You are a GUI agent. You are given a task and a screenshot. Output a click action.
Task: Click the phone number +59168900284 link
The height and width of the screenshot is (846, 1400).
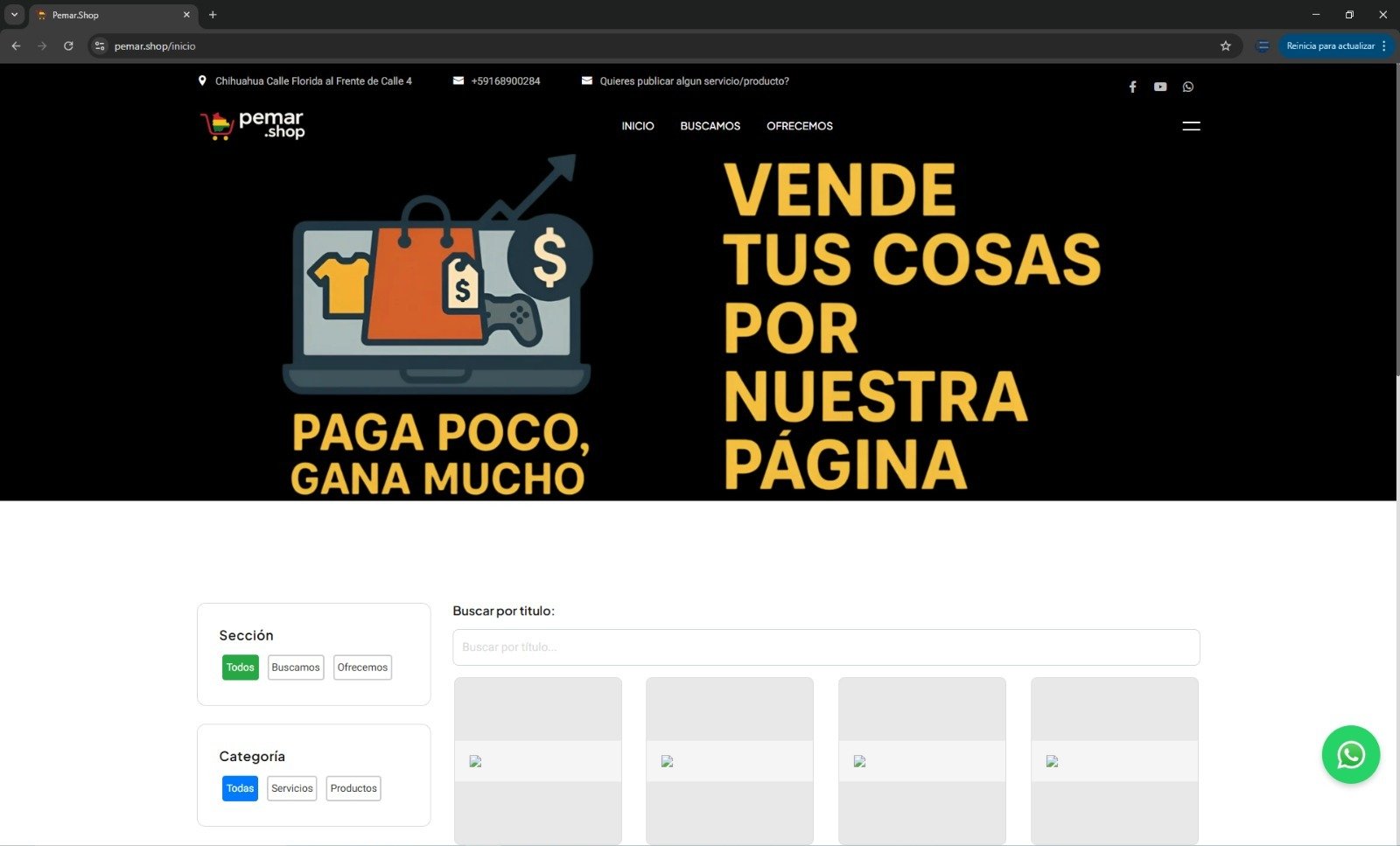(x=505, y=81)
